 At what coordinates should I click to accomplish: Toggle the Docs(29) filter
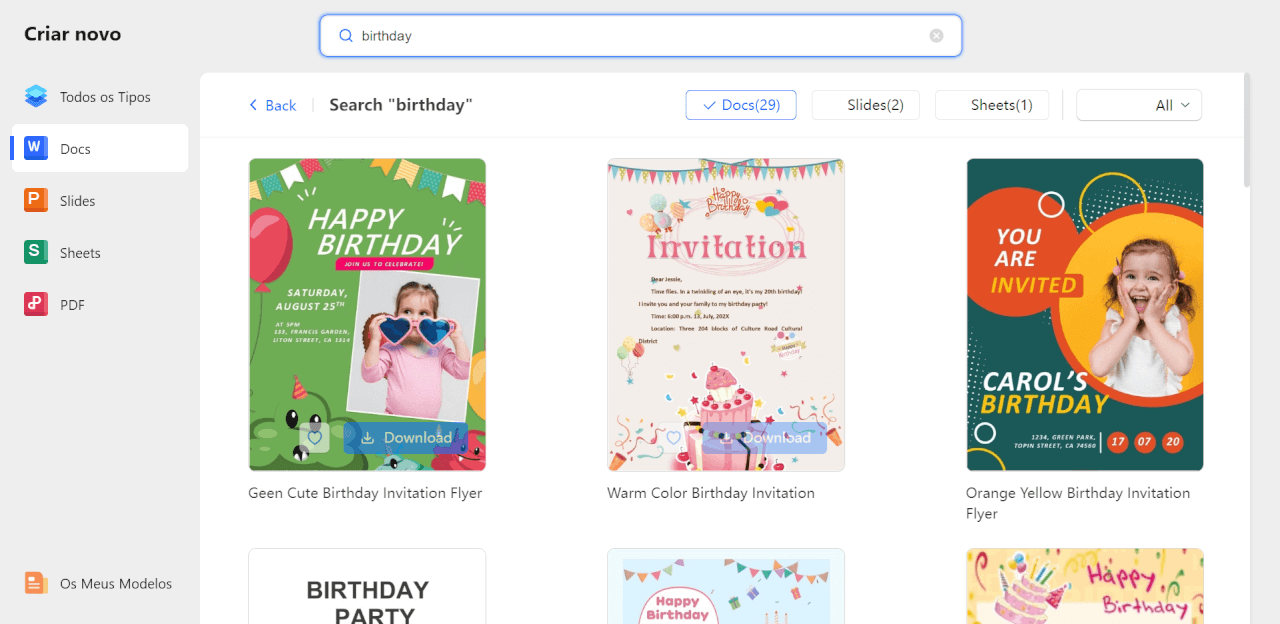[x=741, y=105]
